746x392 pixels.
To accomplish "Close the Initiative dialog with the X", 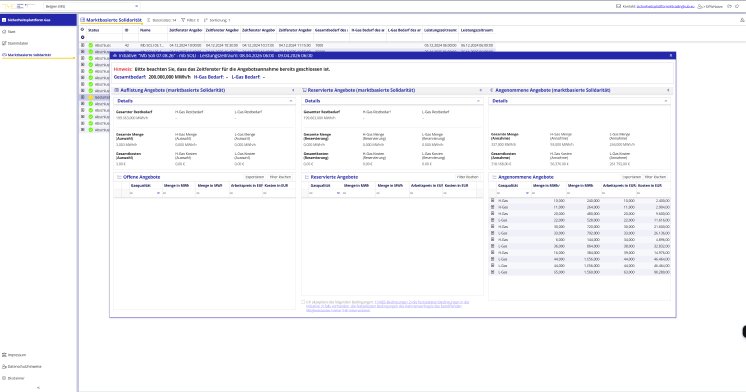I will [671, 56].
